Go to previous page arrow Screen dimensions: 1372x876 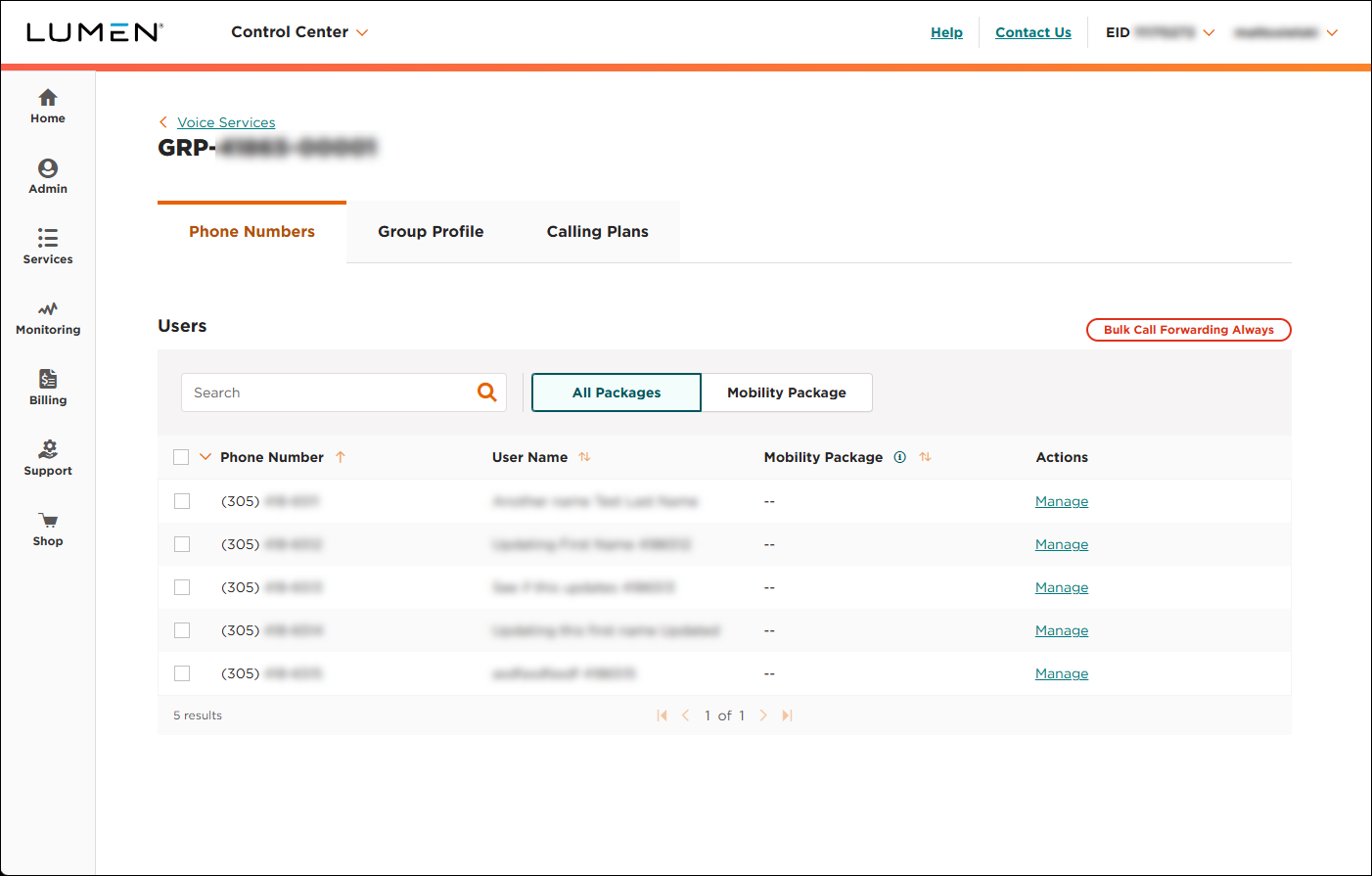[x=686, y=715]
